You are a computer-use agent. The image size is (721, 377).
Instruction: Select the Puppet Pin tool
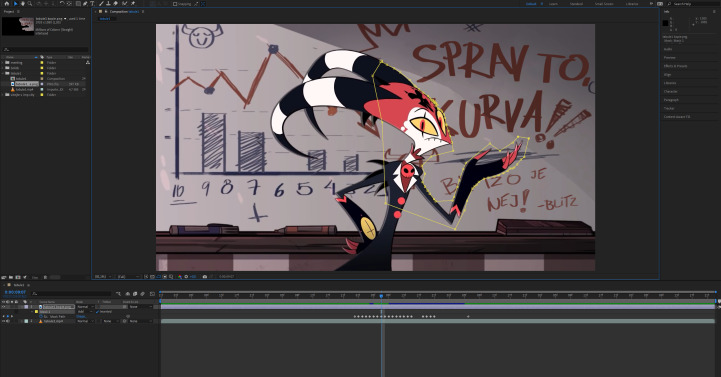[x=133, y=4]
